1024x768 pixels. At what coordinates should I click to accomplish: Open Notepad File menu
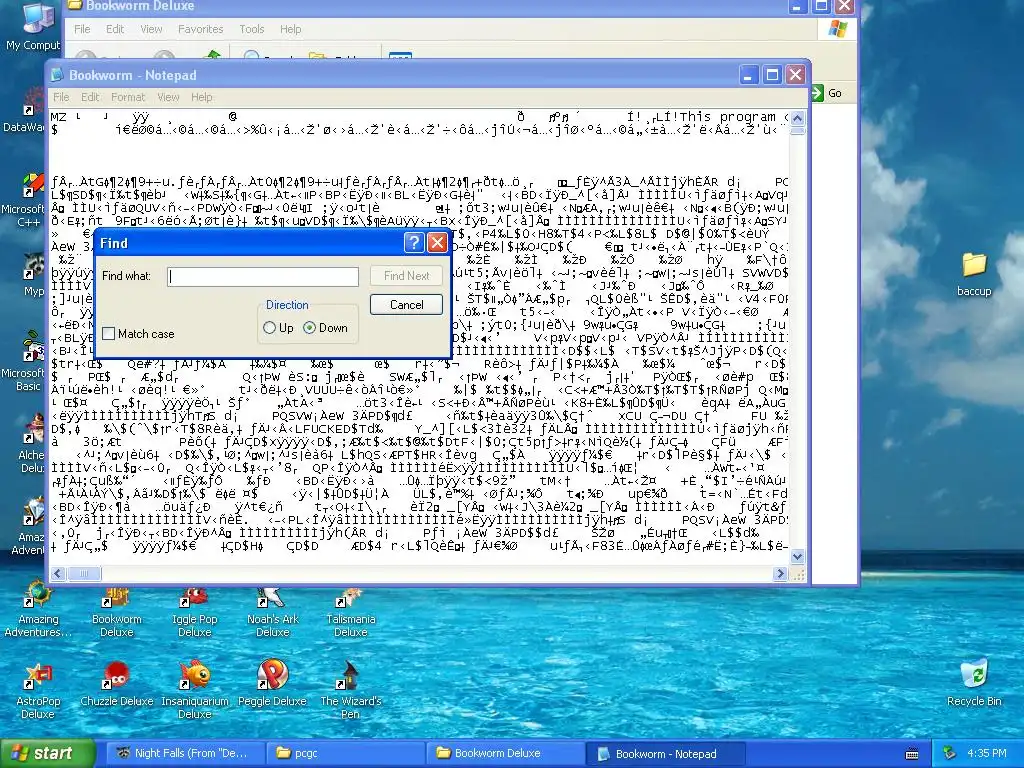point(61,97)
